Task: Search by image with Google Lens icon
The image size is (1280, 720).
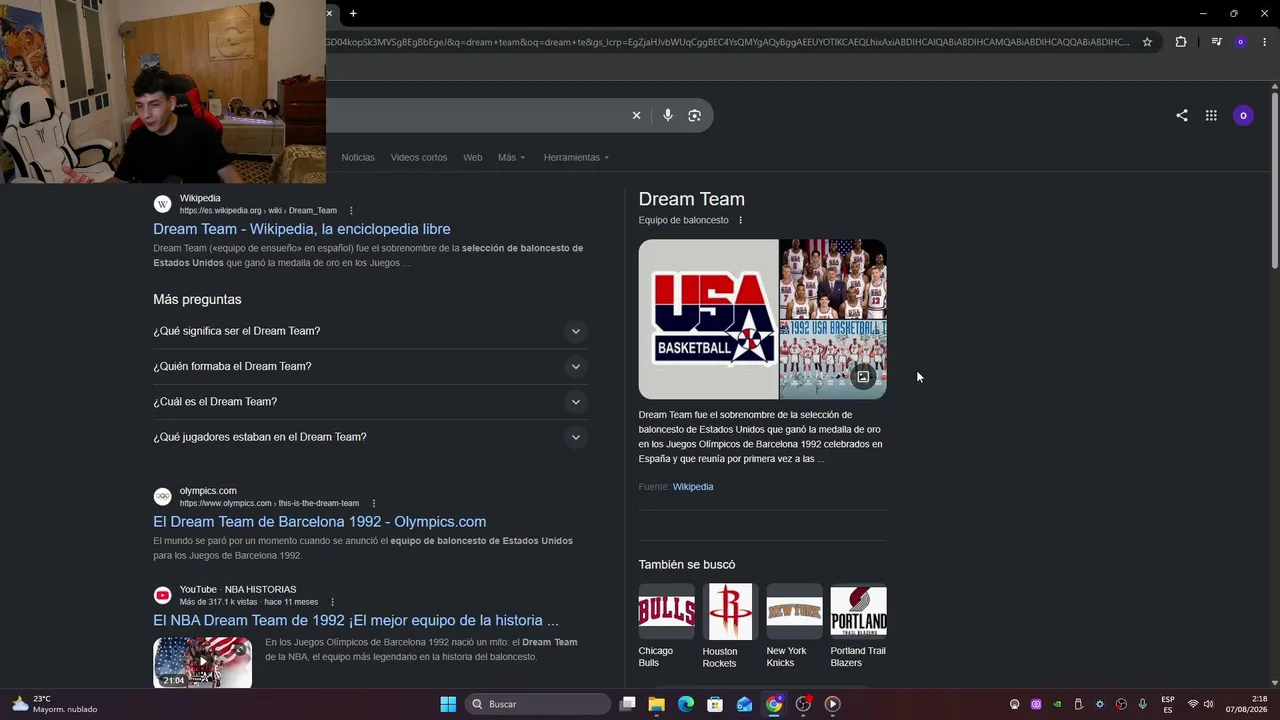Action: (x=695, y=115)
